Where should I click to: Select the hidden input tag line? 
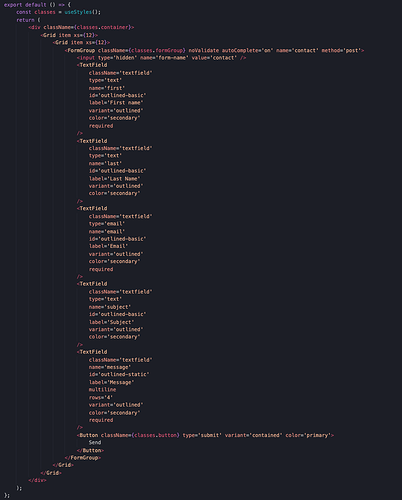(x=161, y=58)
